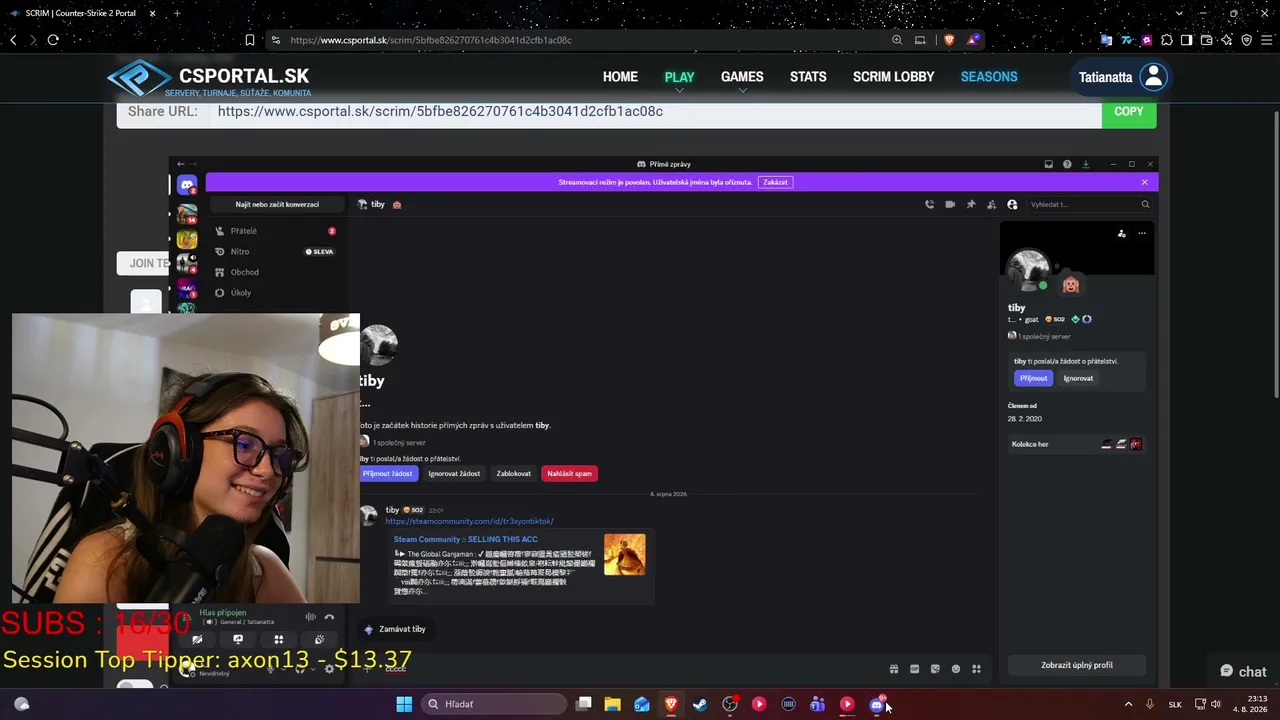Open Discord inbox icon
This screenshot has width=1280, height=720.
[1049, 164]
